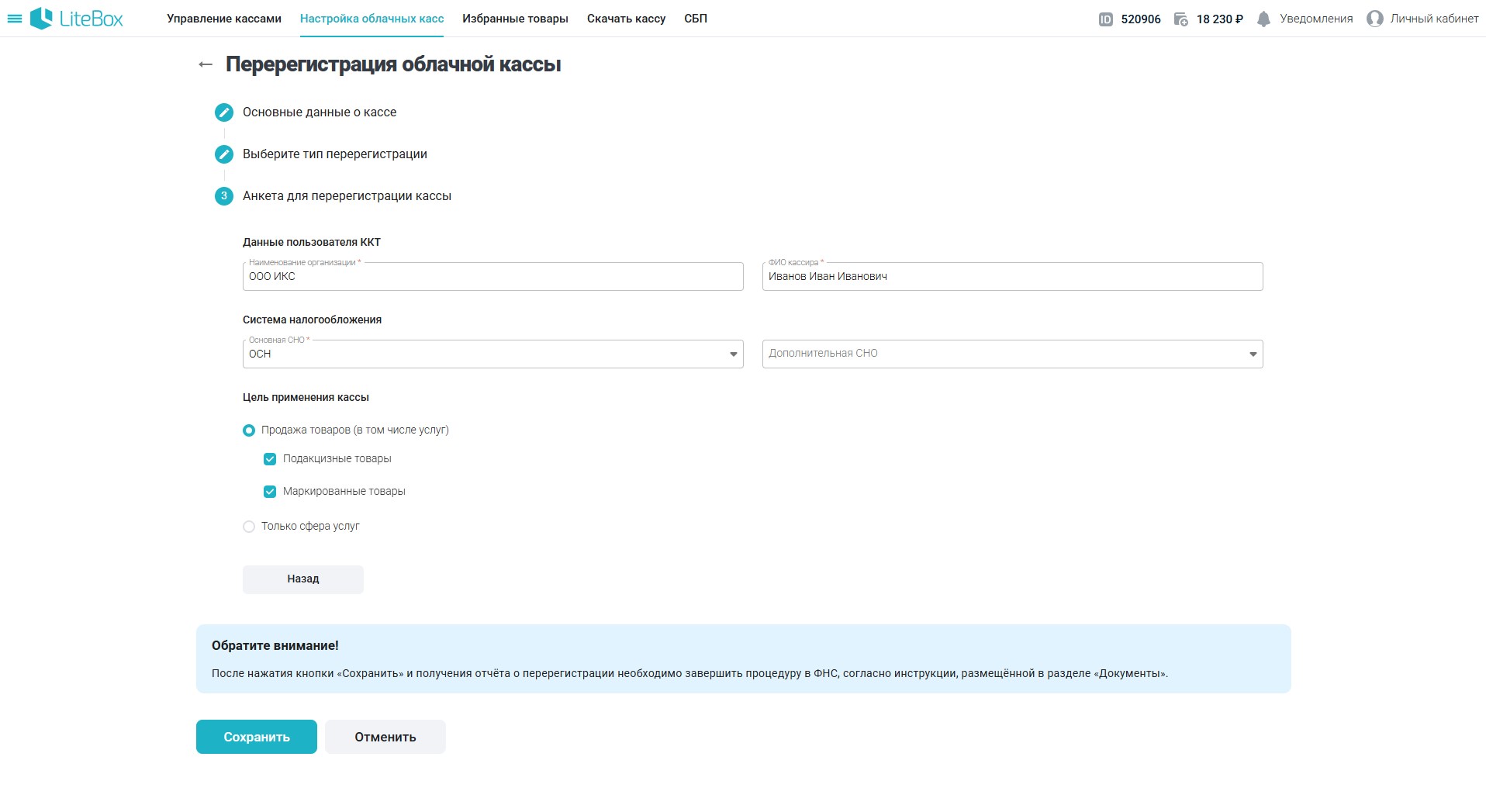1486x812 pixels.
Task: Click the balance wallet icon
Action: [1180, 19]
